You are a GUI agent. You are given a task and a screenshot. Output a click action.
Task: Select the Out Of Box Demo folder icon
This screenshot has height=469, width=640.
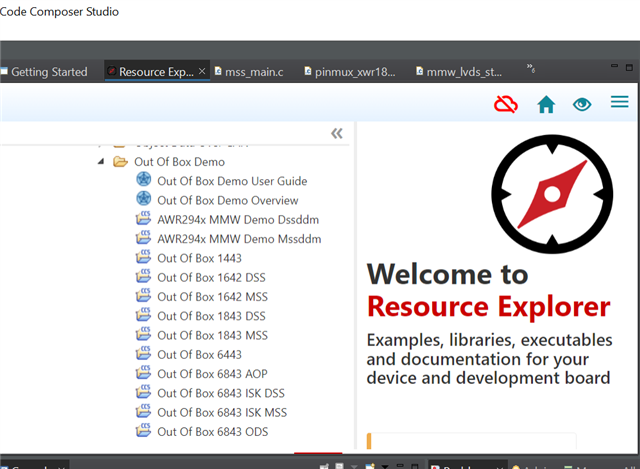[120, 162]
